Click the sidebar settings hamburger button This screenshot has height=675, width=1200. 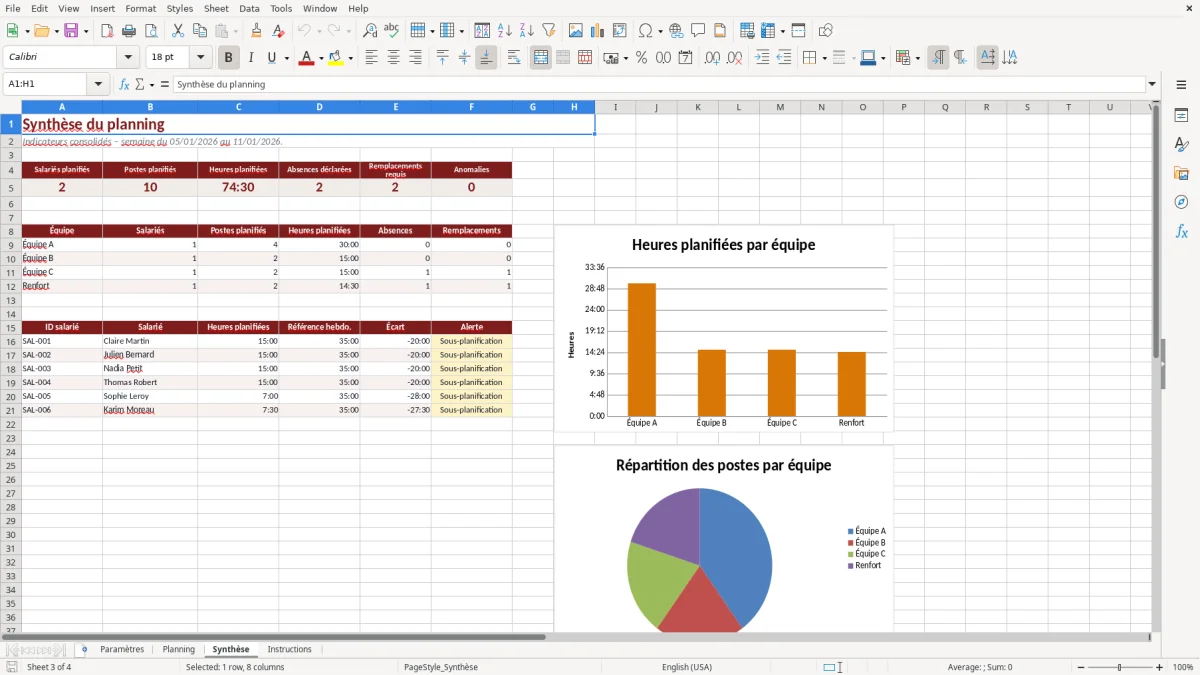click(x=1181, y=85)
